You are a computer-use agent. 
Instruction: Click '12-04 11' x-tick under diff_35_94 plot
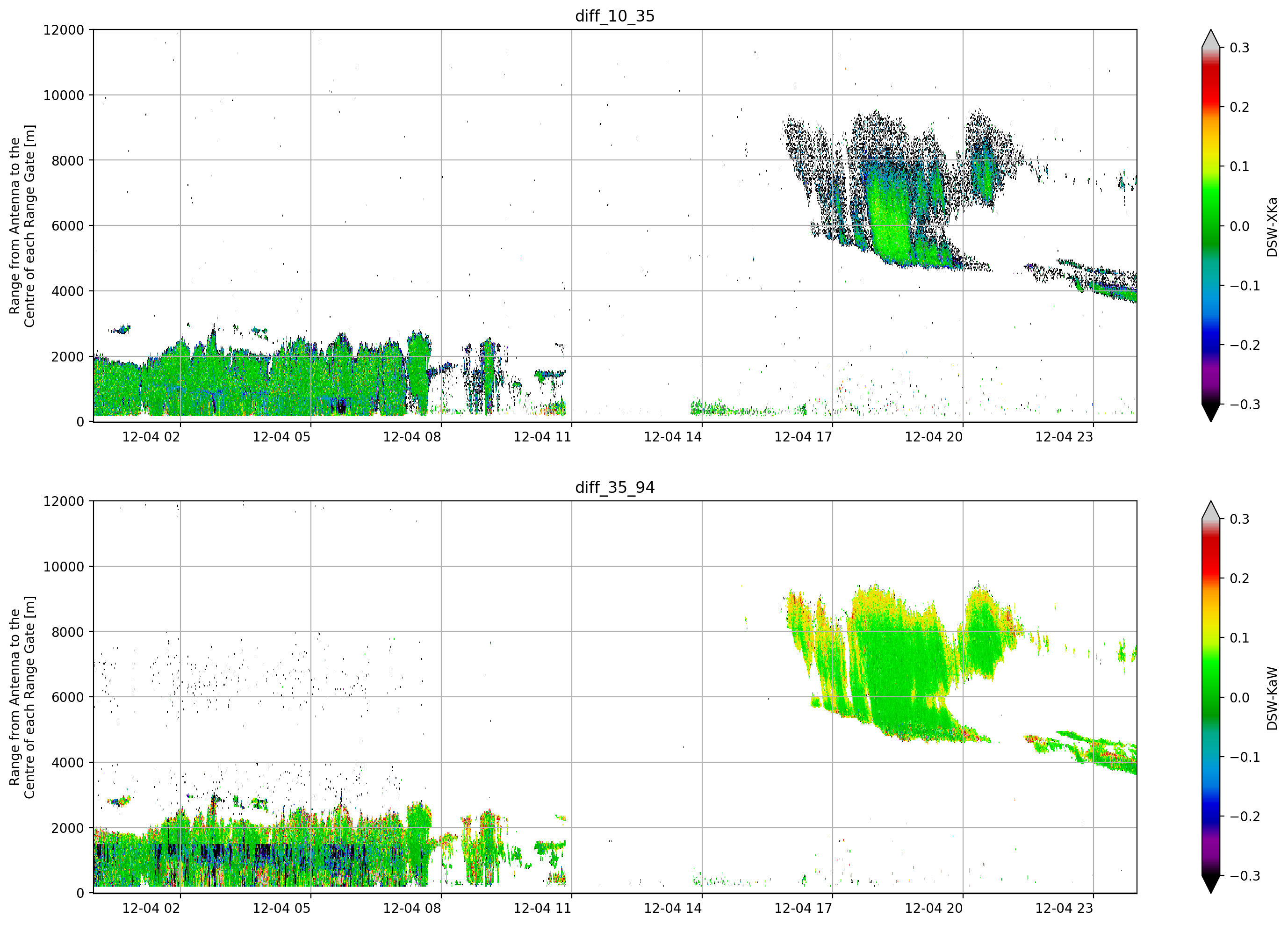[x=542, y=909]
